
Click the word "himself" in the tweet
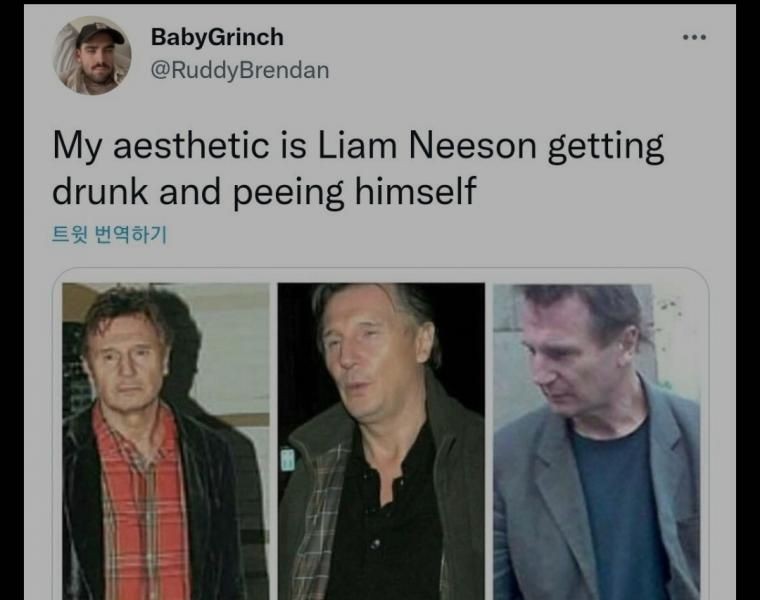pos(415,191)
